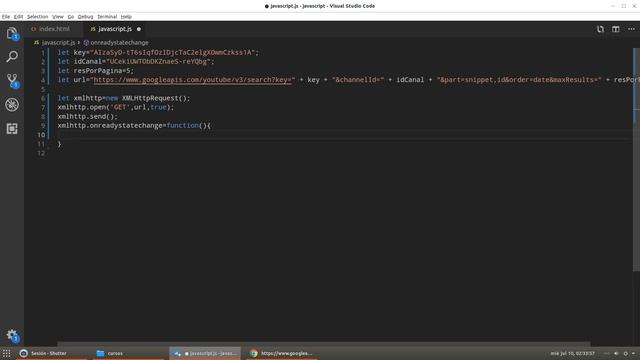Open the Source Control view
The height and width of the screenshot is (360, 640).
click(12, 80)
